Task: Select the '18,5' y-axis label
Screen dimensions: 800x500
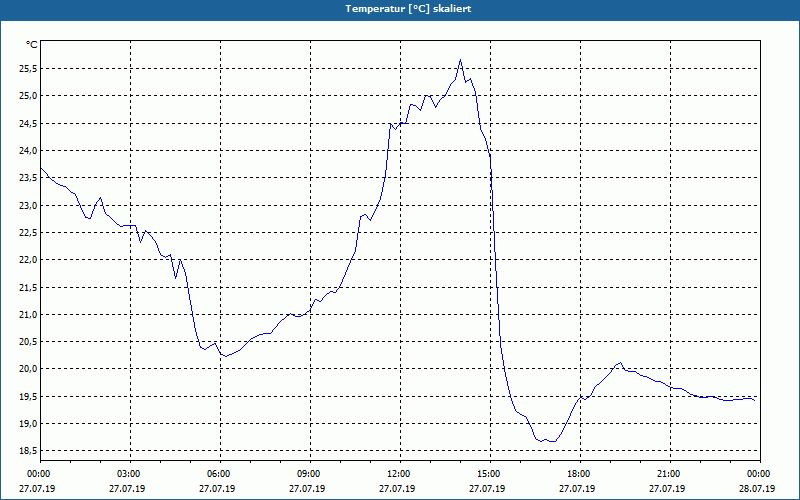Action: [28, 451]
